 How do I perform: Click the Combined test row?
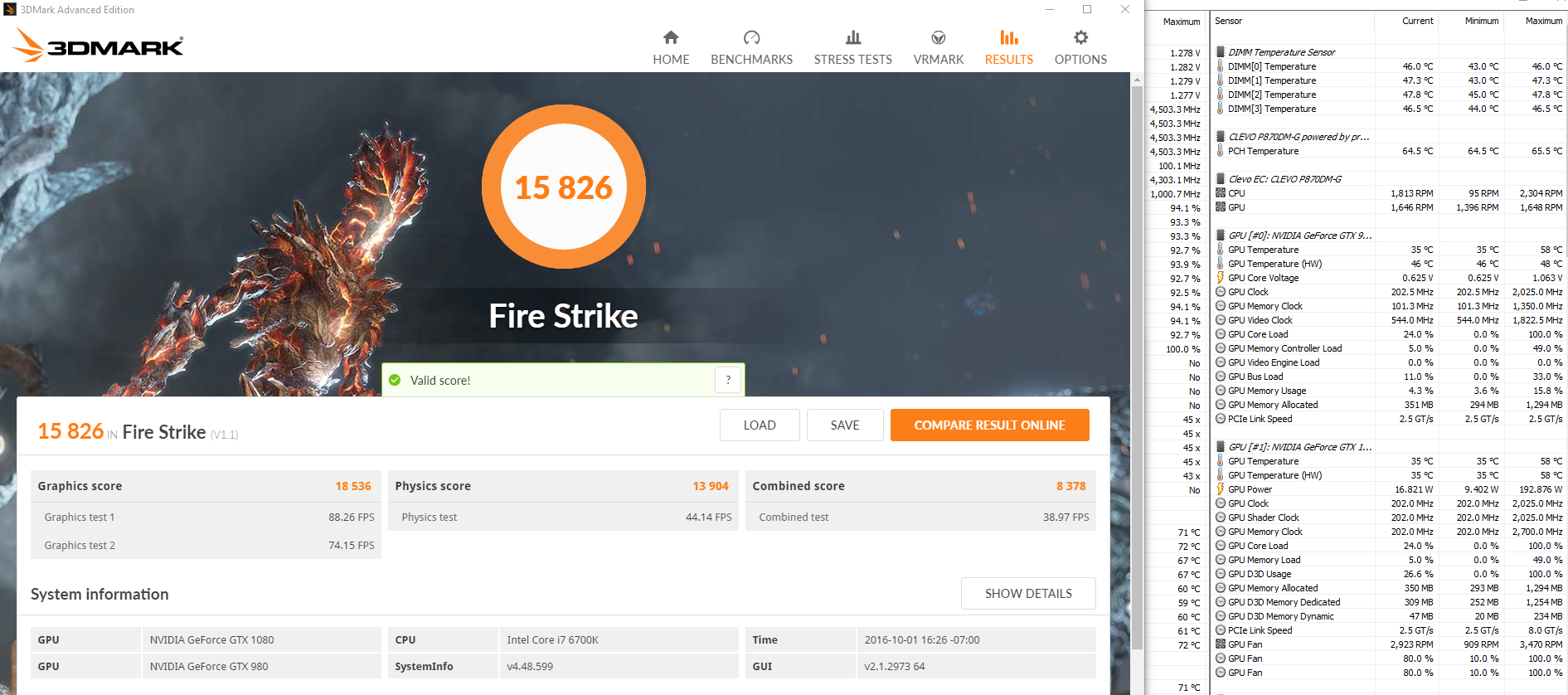click(920, 517)
